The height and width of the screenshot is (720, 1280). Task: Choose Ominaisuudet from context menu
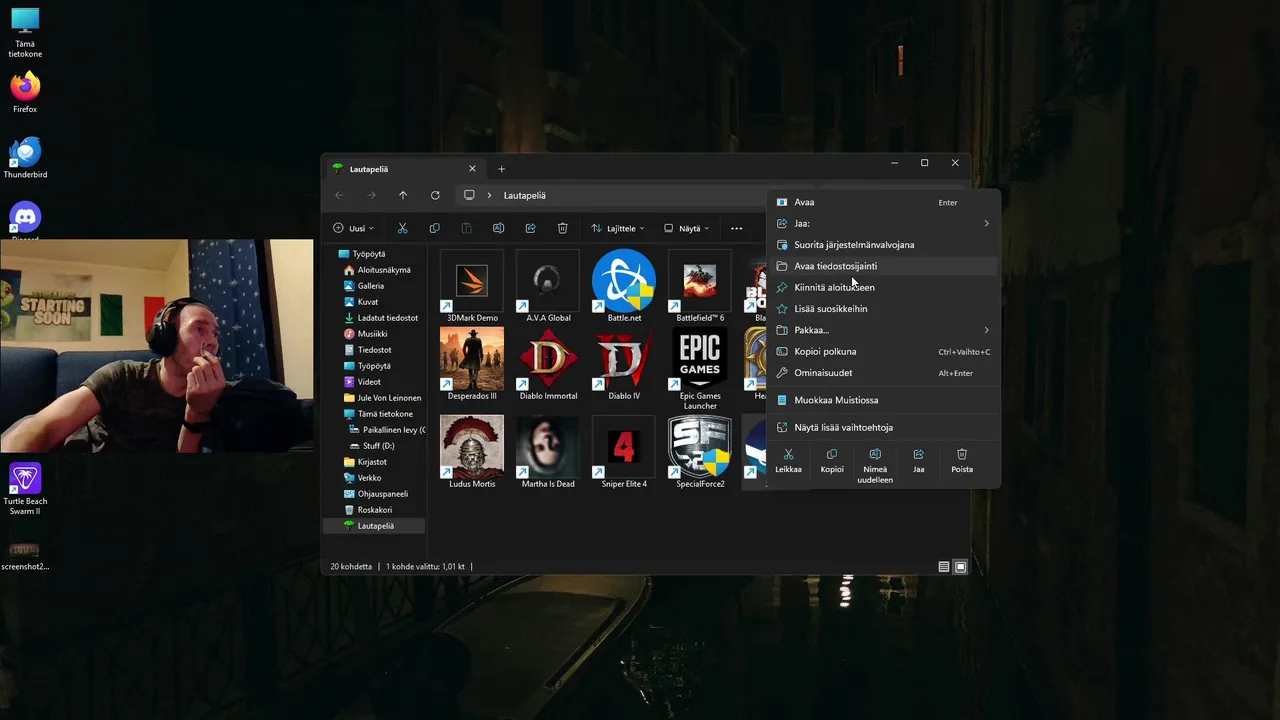click(x=885, y=373)
